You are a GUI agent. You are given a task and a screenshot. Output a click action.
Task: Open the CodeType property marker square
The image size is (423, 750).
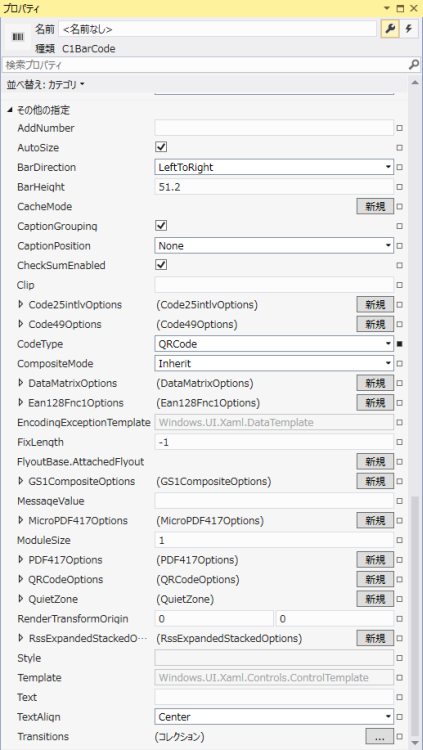click(x=400, y=344)
